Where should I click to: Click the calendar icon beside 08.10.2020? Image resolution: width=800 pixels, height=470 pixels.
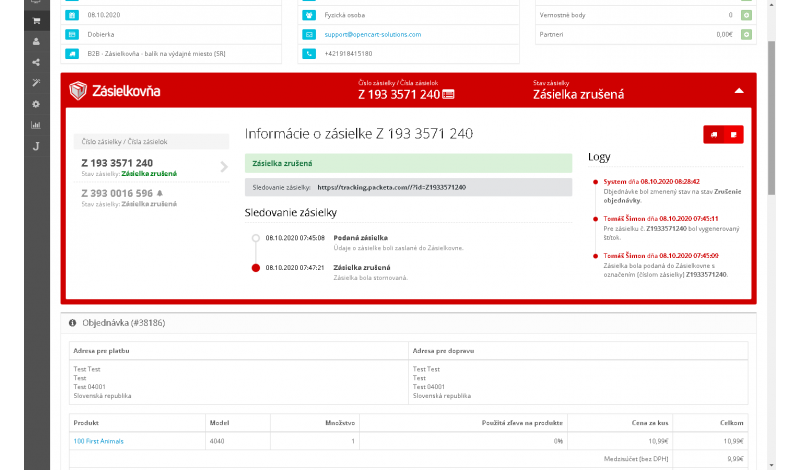[72, 15]
